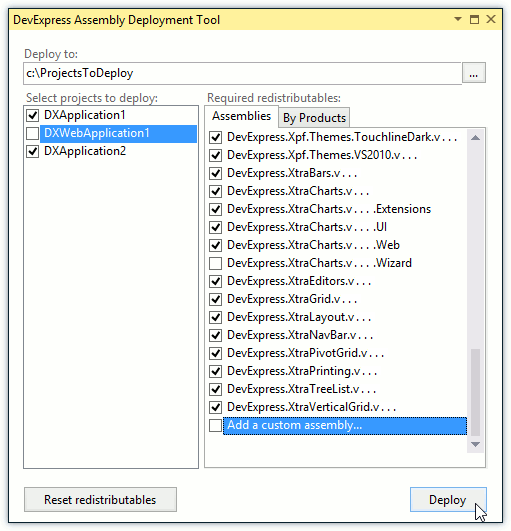Tick the Add a custom assembly checkbox

[x=216, y=425]
